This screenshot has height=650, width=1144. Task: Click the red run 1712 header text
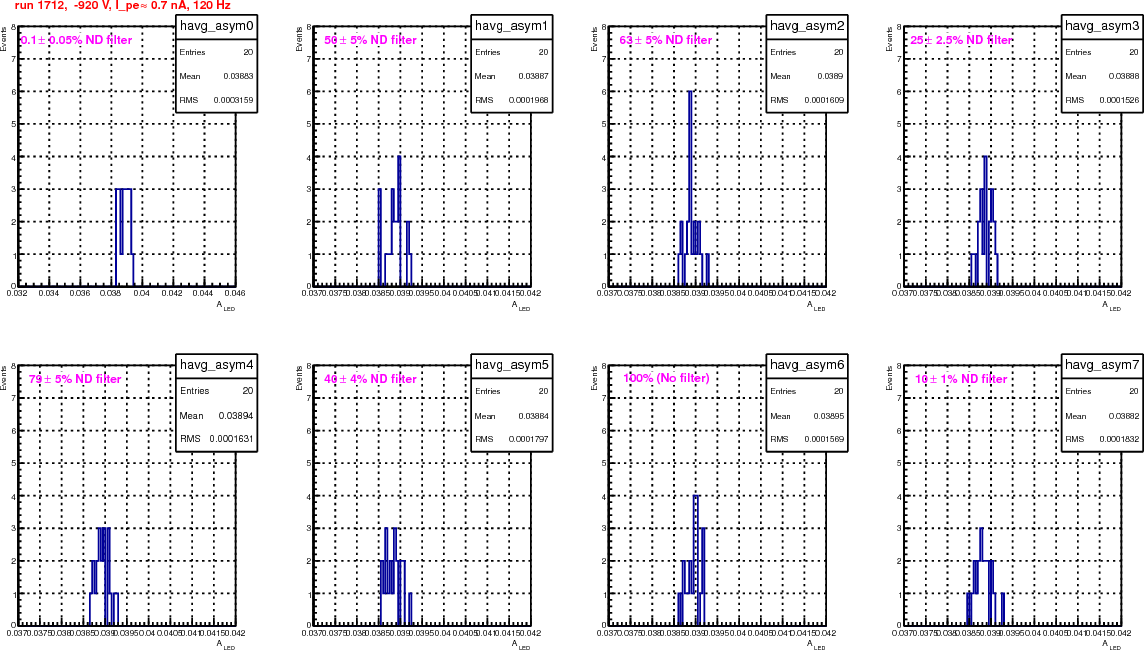tap(123, 6)
